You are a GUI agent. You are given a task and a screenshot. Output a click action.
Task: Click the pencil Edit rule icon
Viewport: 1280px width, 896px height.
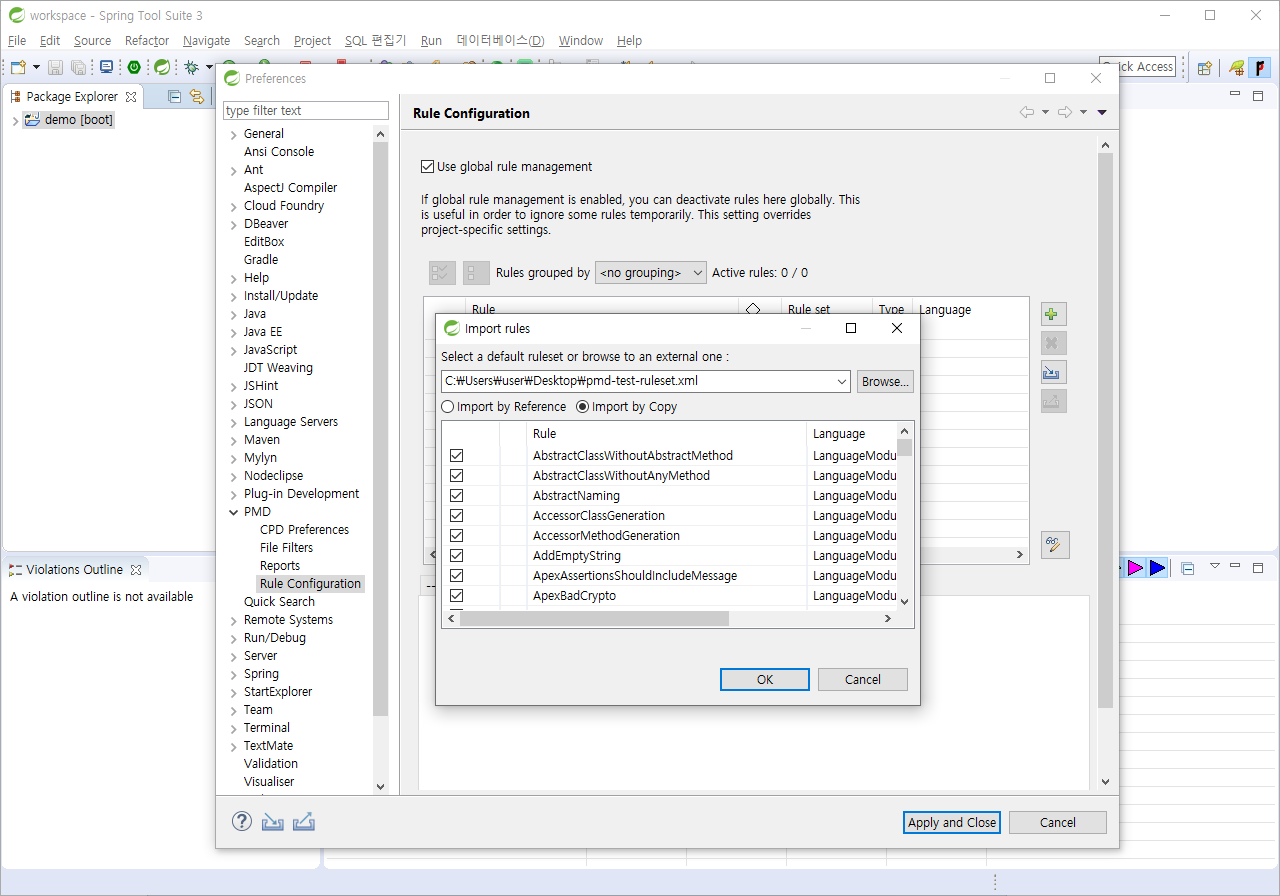pos(1054,545)
